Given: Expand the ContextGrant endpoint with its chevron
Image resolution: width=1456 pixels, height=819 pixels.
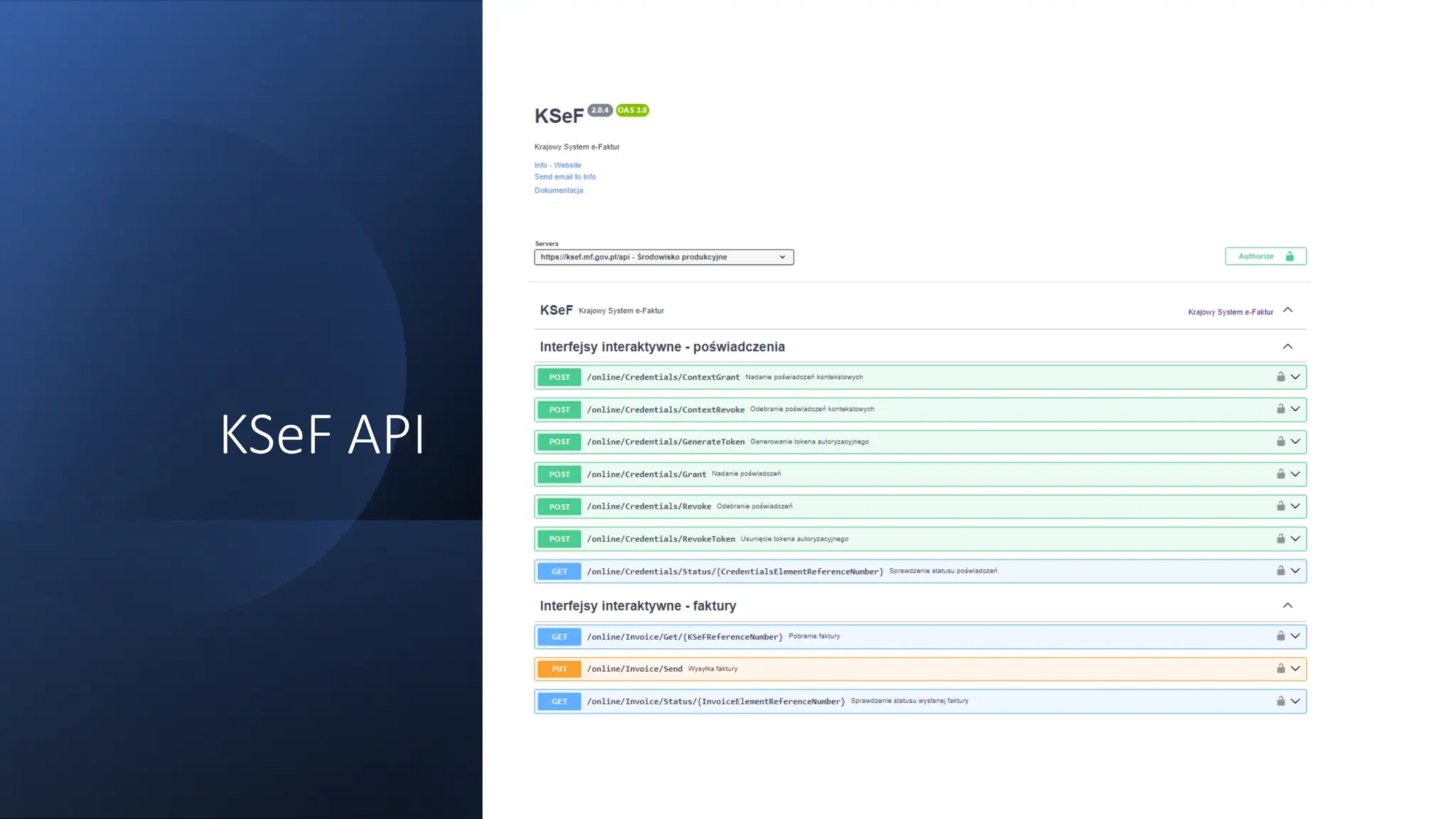Looking at the screenshot, I should [1295, 377].
